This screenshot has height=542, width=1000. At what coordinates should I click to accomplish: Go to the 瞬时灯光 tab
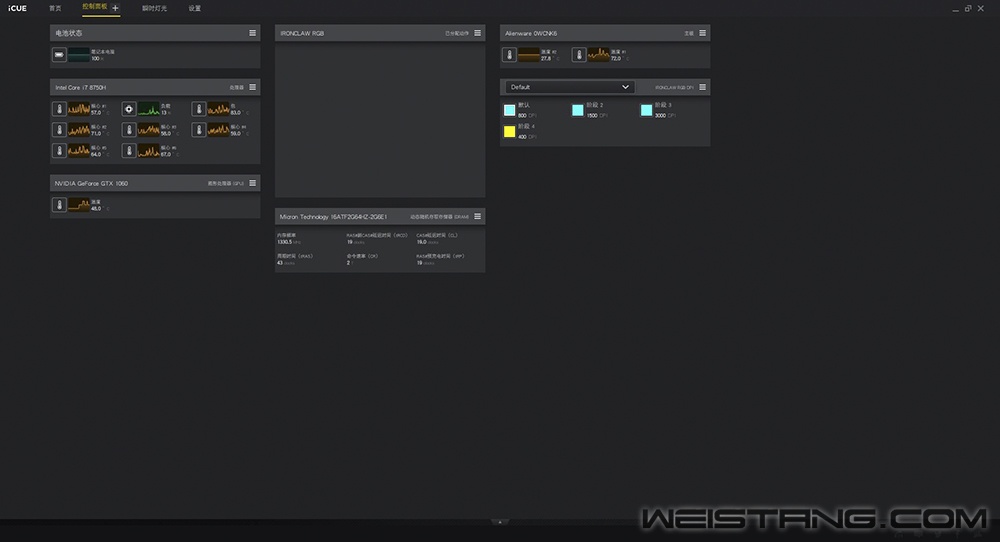[x=155, y=8]
